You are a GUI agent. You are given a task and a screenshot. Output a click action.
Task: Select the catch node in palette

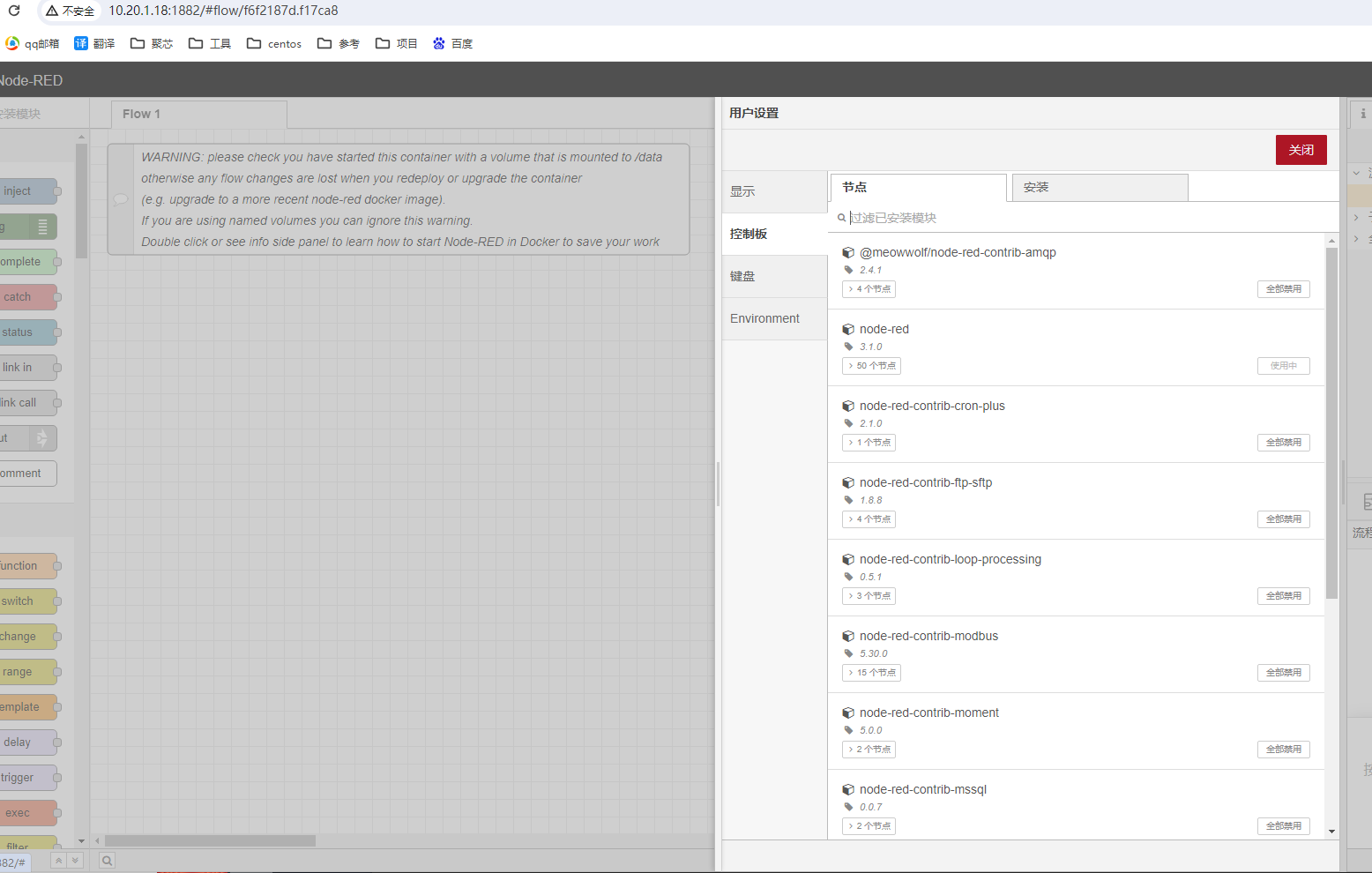[26, 297]
